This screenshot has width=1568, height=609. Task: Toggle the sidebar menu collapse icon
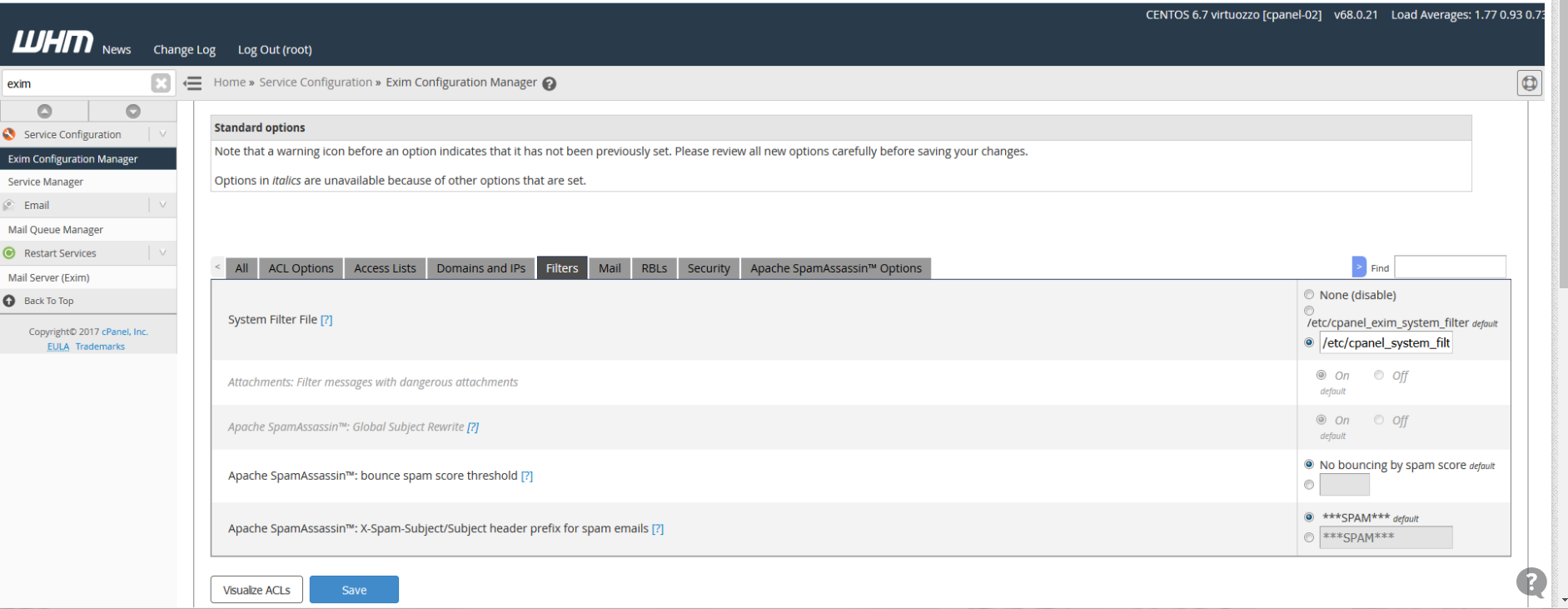pos(193,83)
